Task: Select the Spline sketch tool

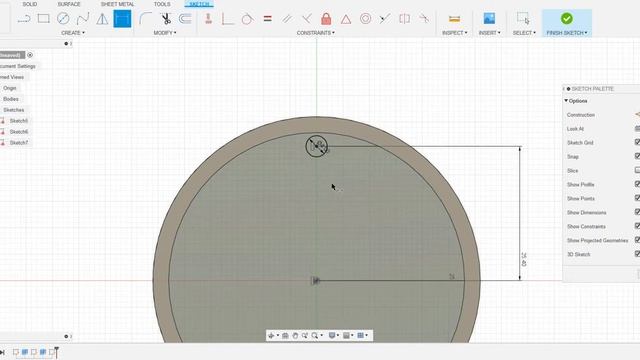Action: pos(82,18)
